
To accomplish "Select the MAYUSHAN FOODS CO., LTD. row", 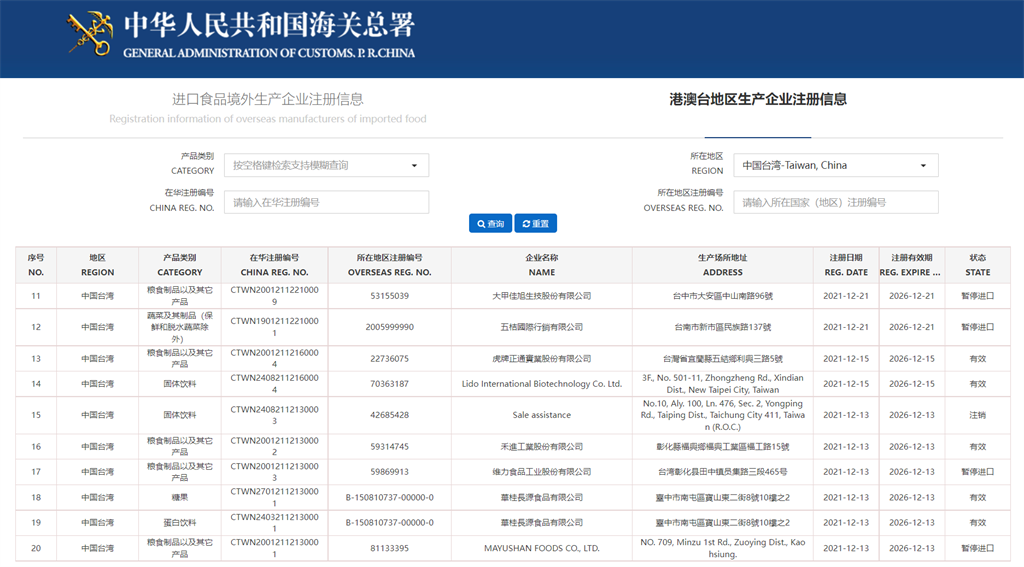I will (541, 548).
